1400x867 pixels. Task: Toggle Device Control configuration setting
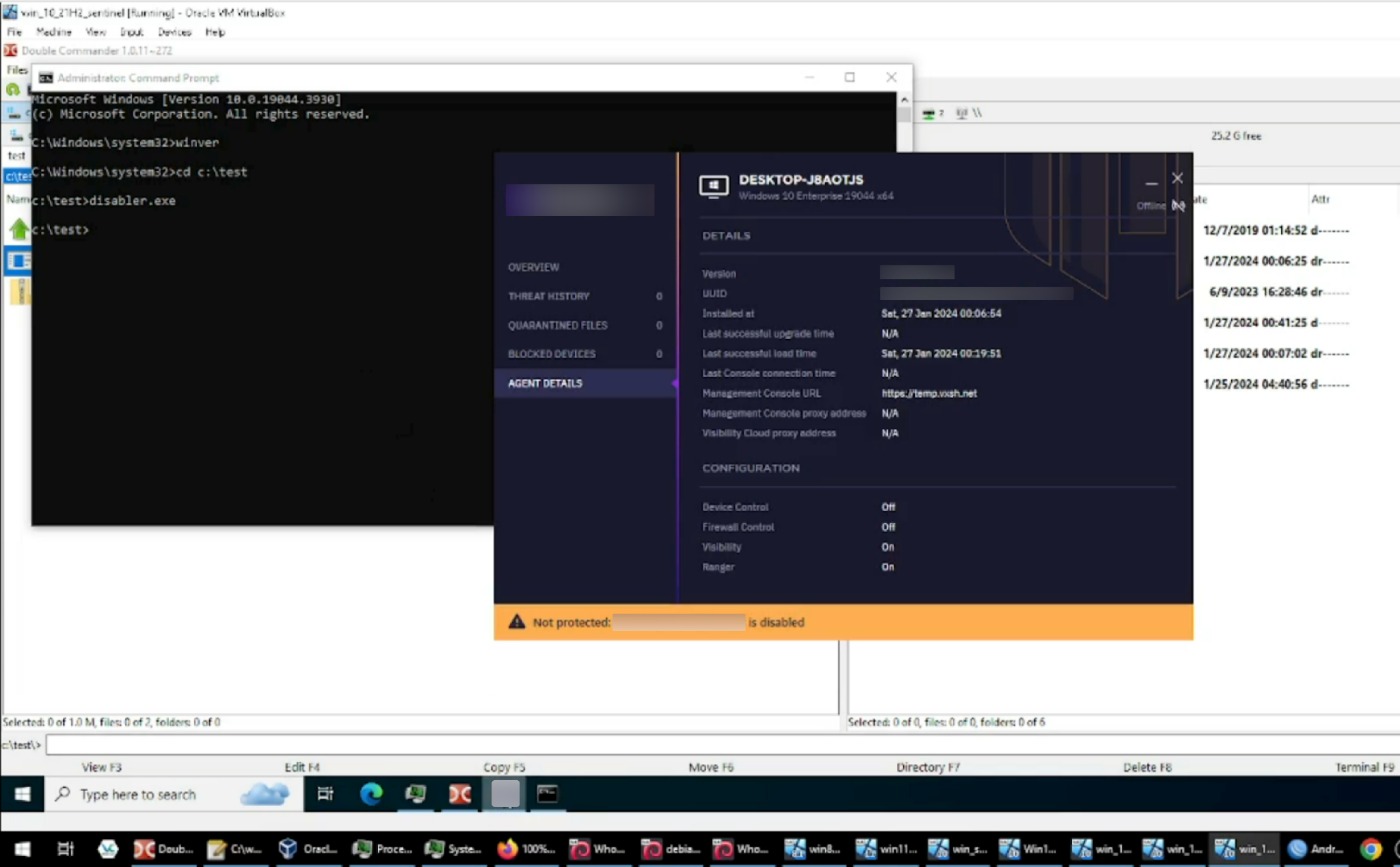point(887,506)
